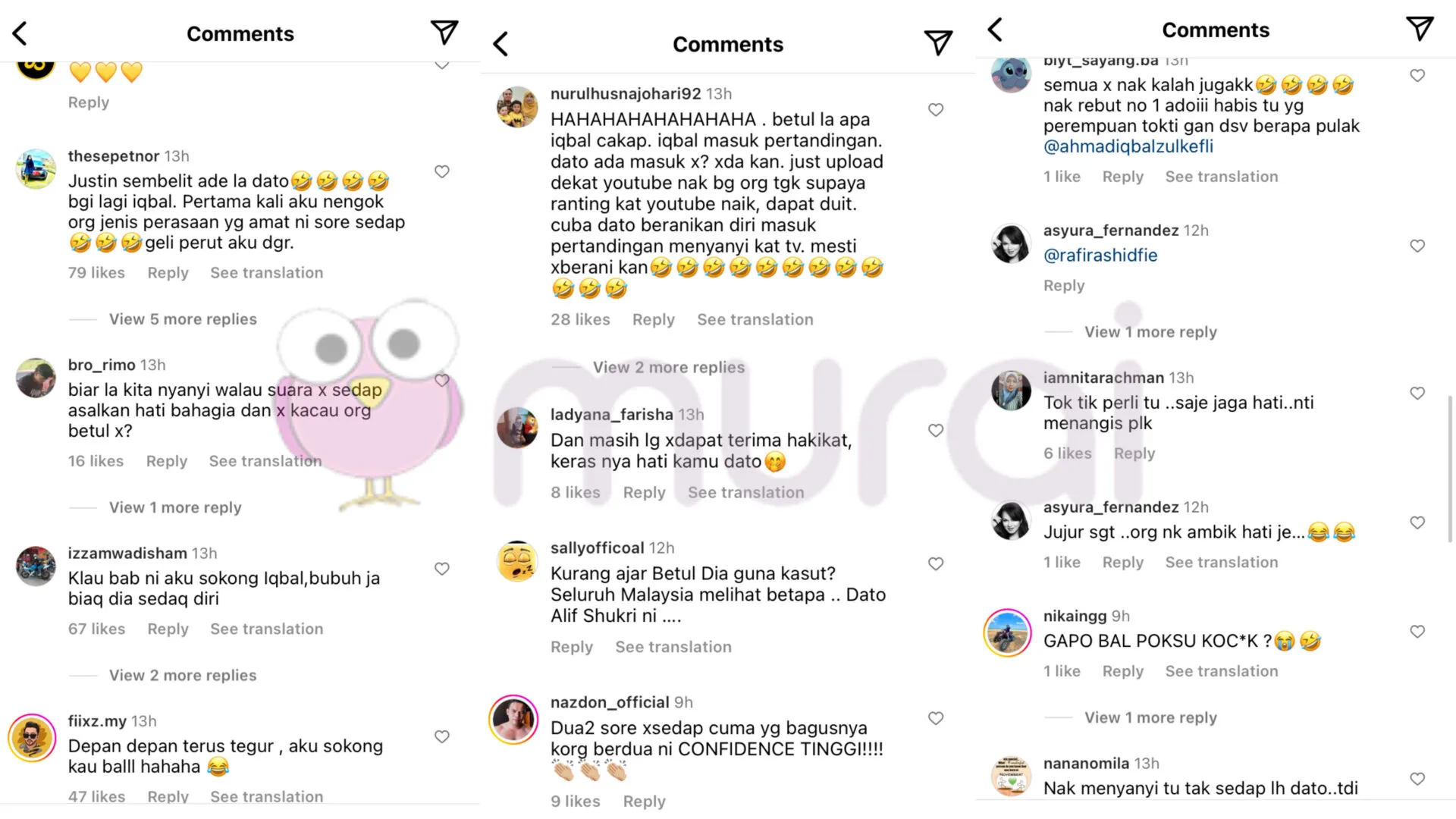Expand View 5 more replies
The width and height of the screenshot is (1456, 819).
(x=183, y=319)
